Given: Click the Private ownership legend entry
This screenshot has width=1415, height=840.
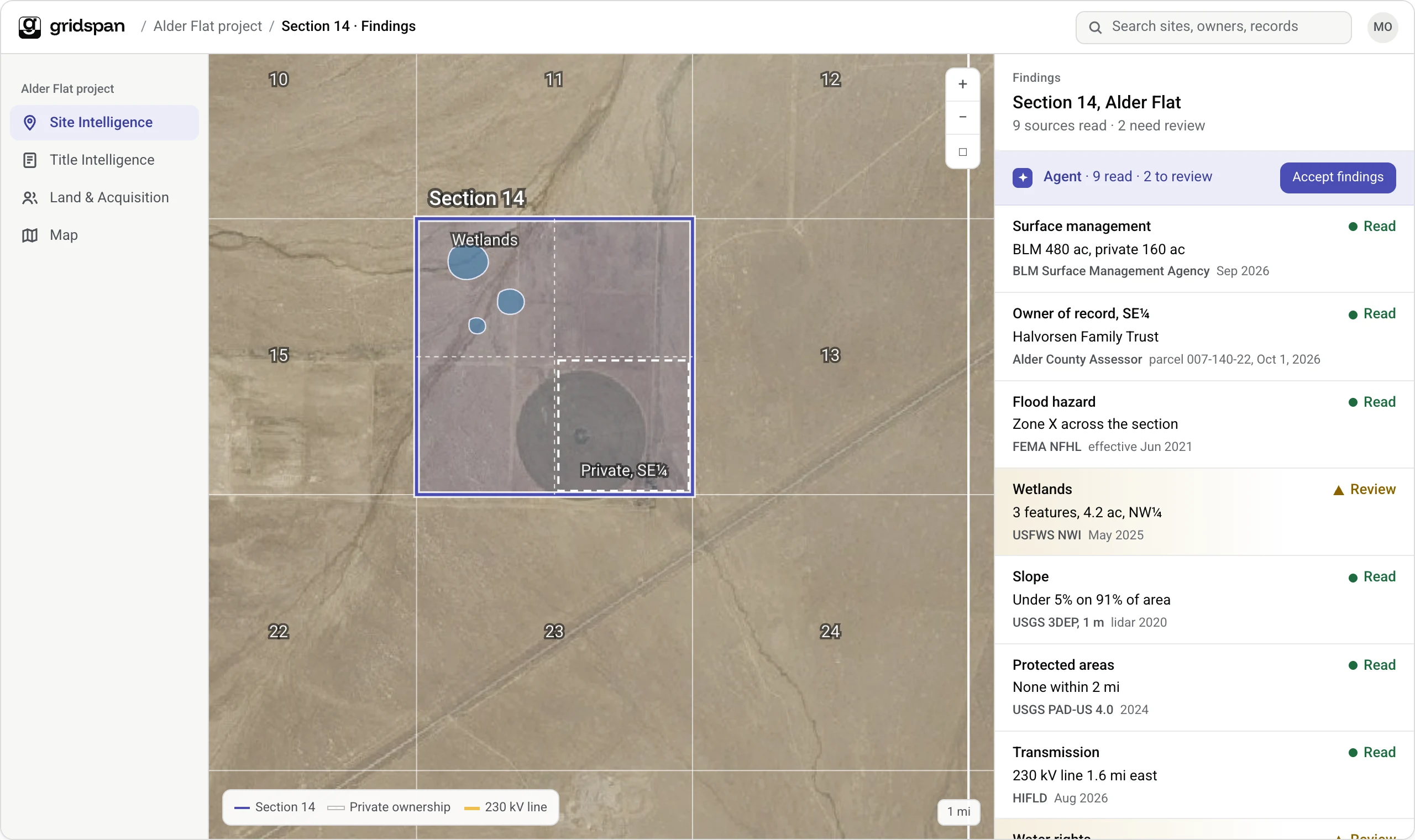Looking at the screenshot, I should tap(389, 807).
